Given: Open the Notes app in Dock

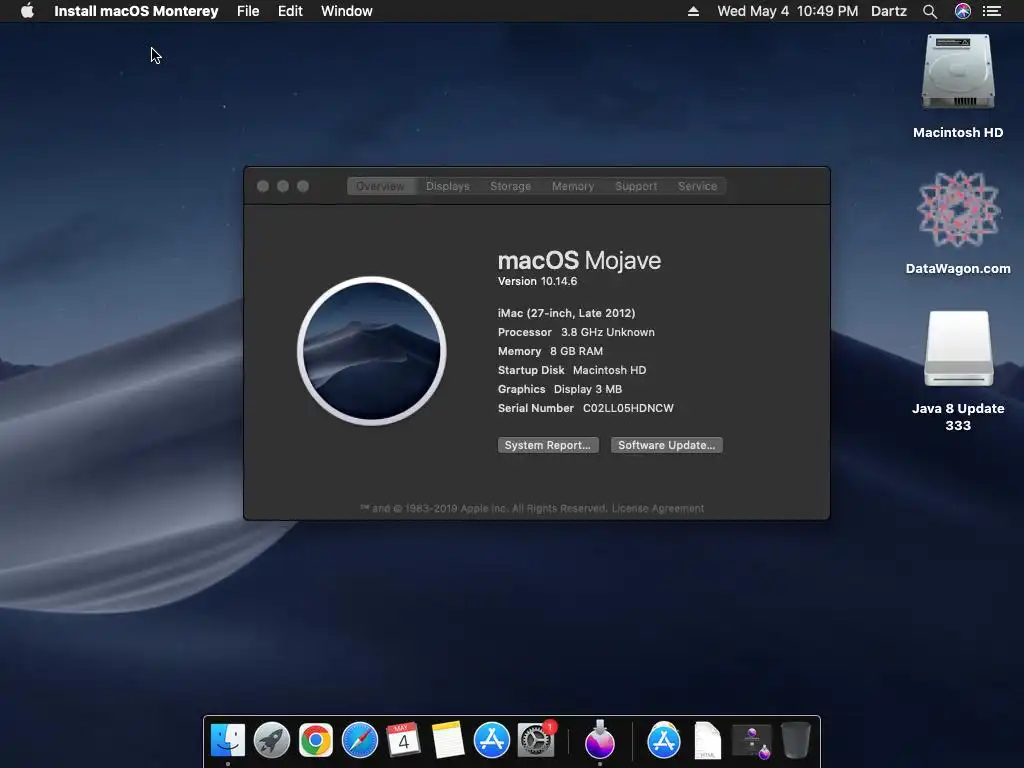Looking at the screenshot, I should tap(447, 740).
